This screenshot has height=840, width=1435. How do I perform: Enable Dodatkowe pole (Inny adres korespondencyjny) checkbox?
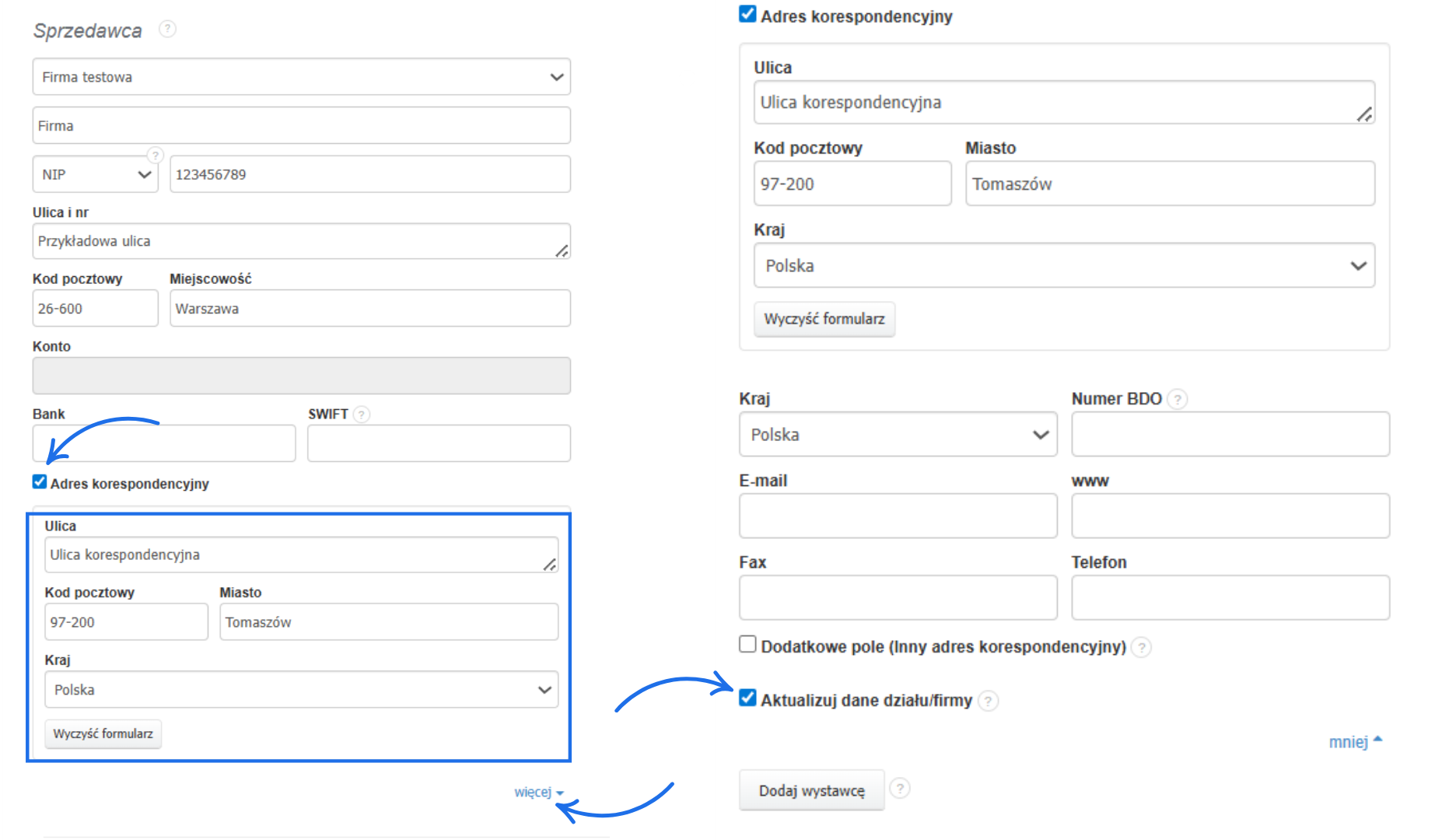747,645
